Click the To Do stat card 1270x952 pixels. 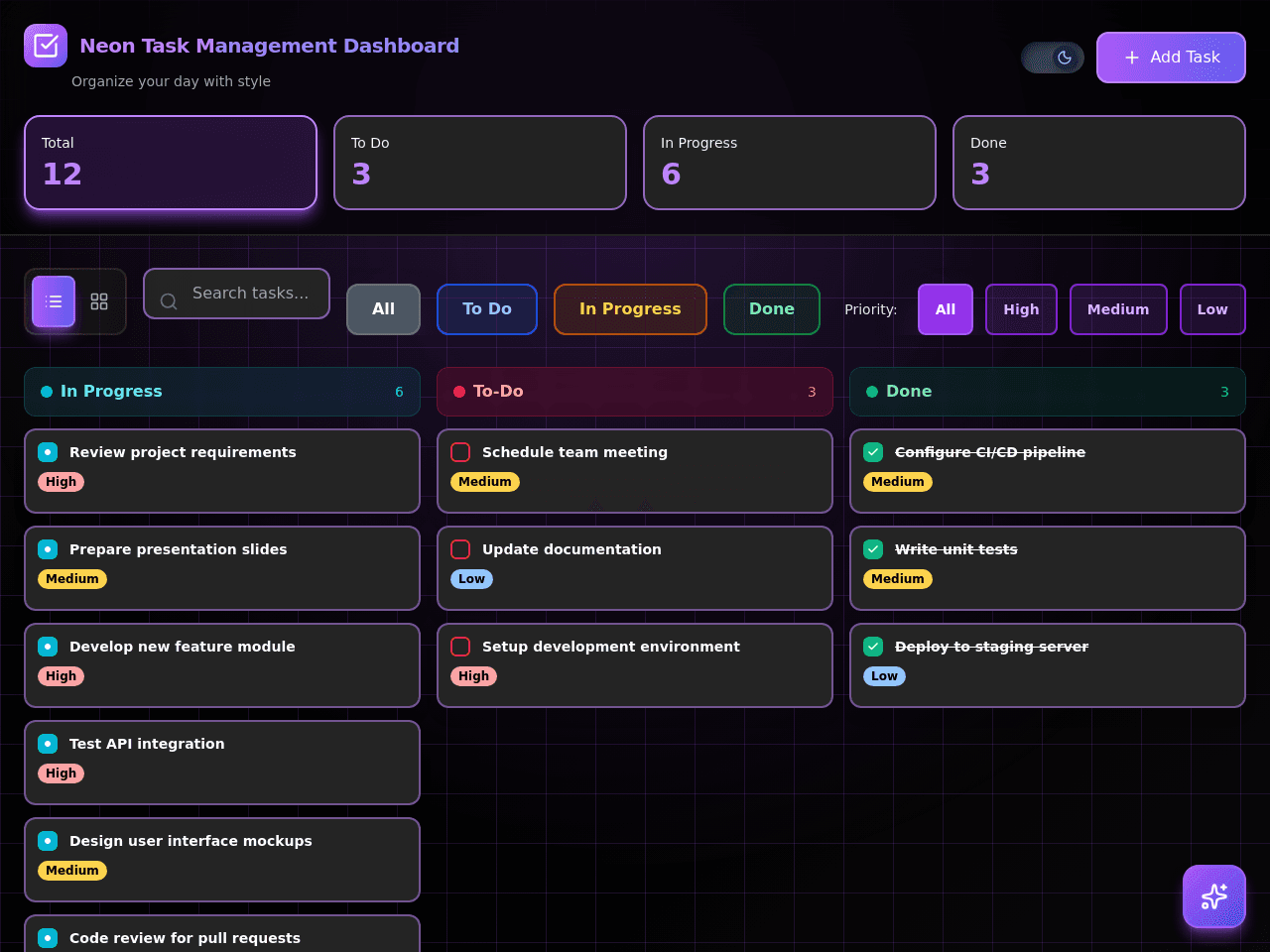tap(480, 163)
